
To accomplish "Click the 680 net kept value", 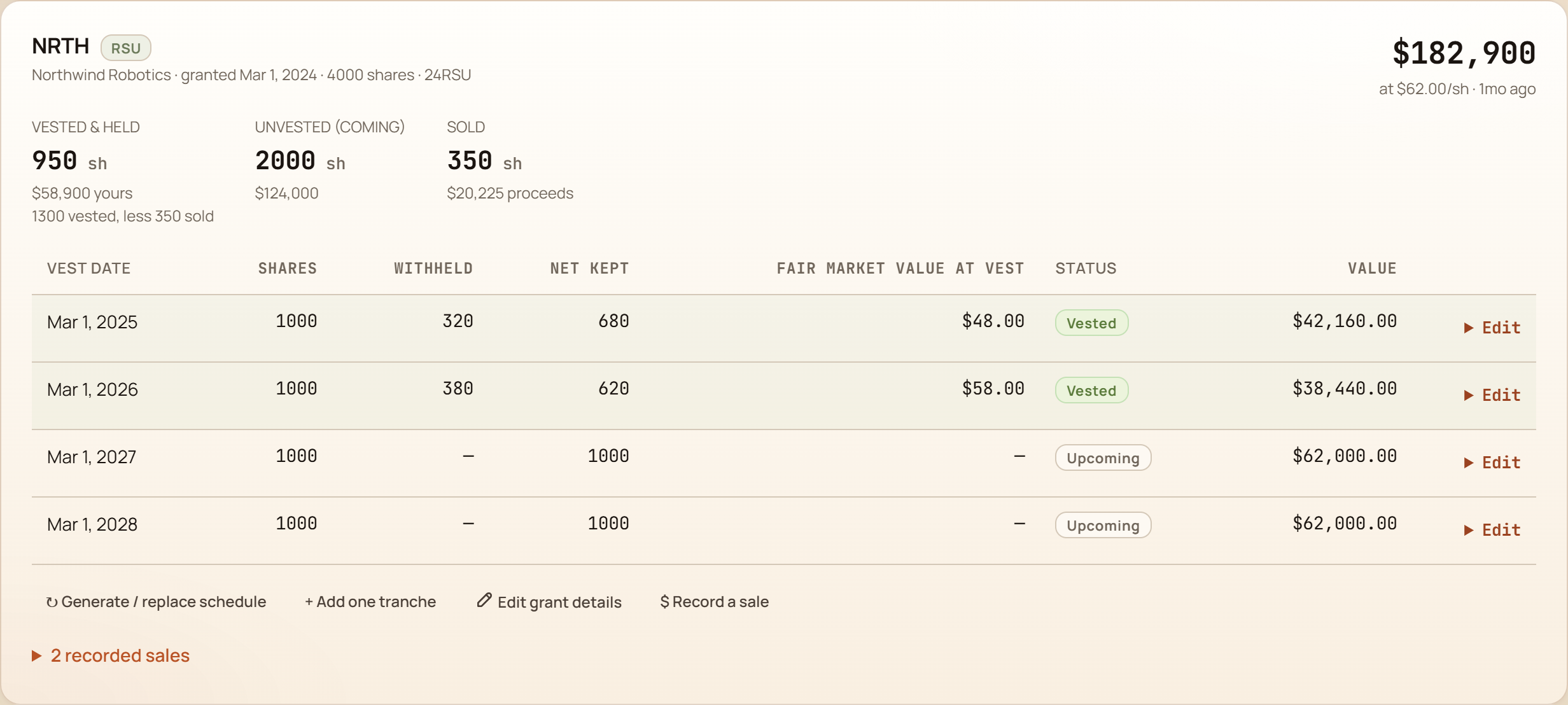I will [x=614, y=321].
